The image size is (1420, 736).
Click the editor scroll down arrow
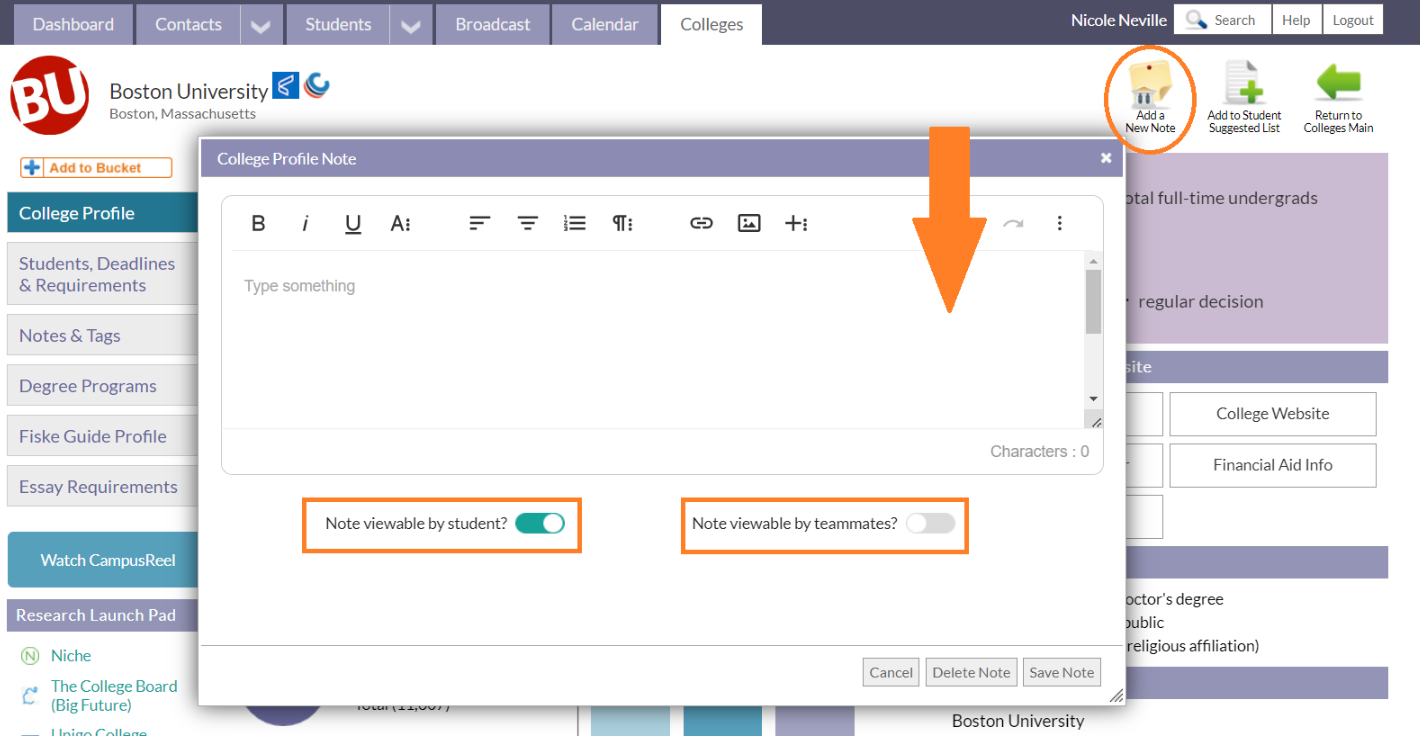click(1093, 398)
